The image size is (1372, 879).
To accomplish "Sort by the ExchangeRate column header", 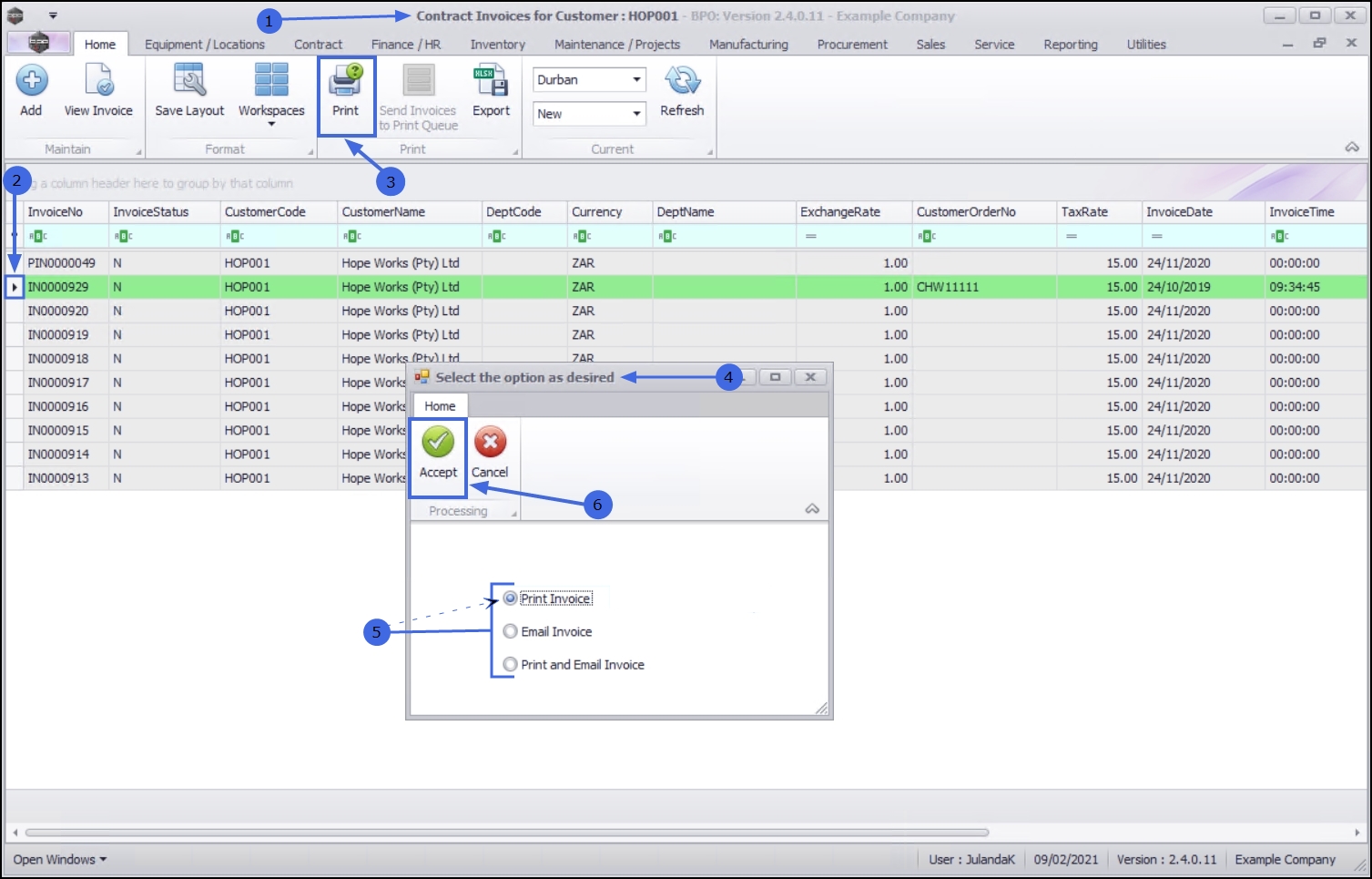I will point(854,212).
